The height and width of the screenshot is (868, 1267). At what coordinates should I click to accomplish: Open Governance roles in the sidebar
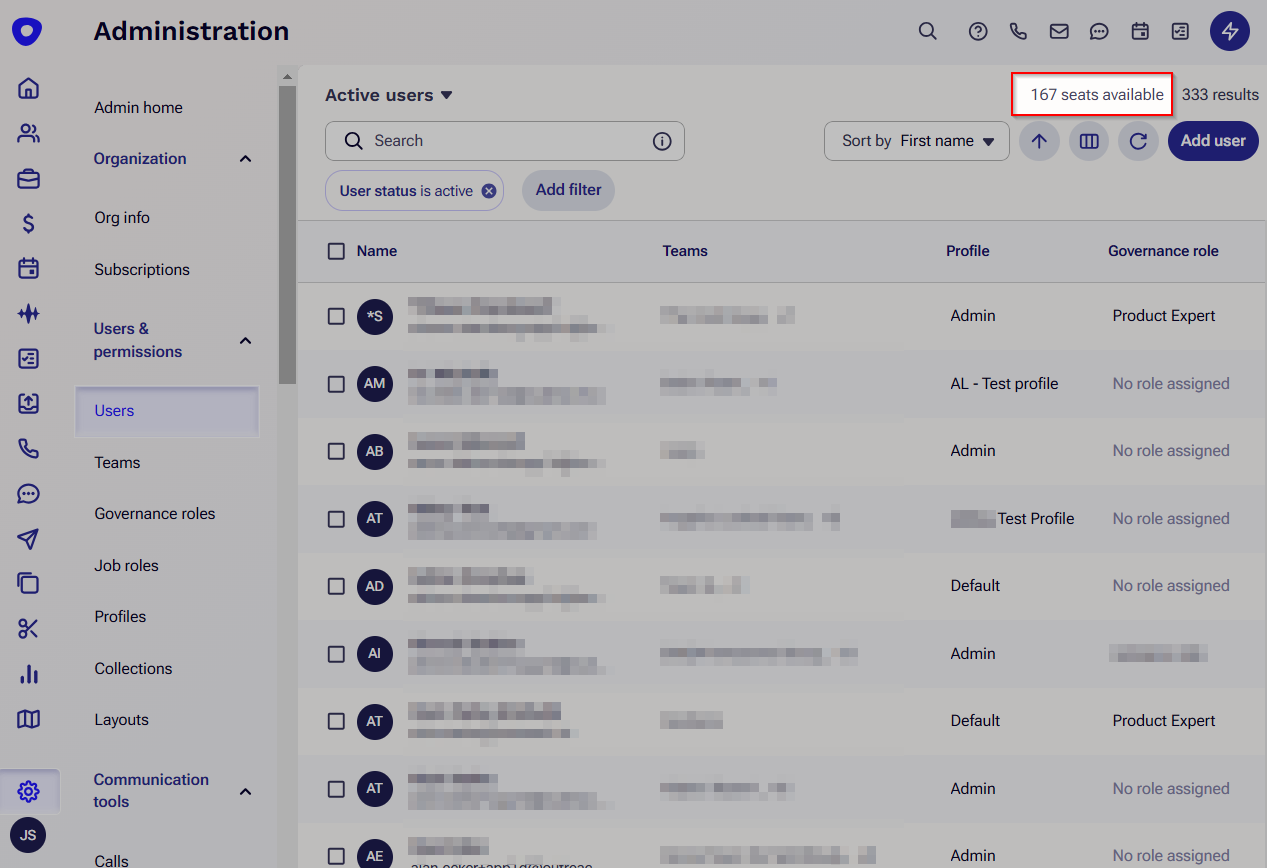point(155,514)
